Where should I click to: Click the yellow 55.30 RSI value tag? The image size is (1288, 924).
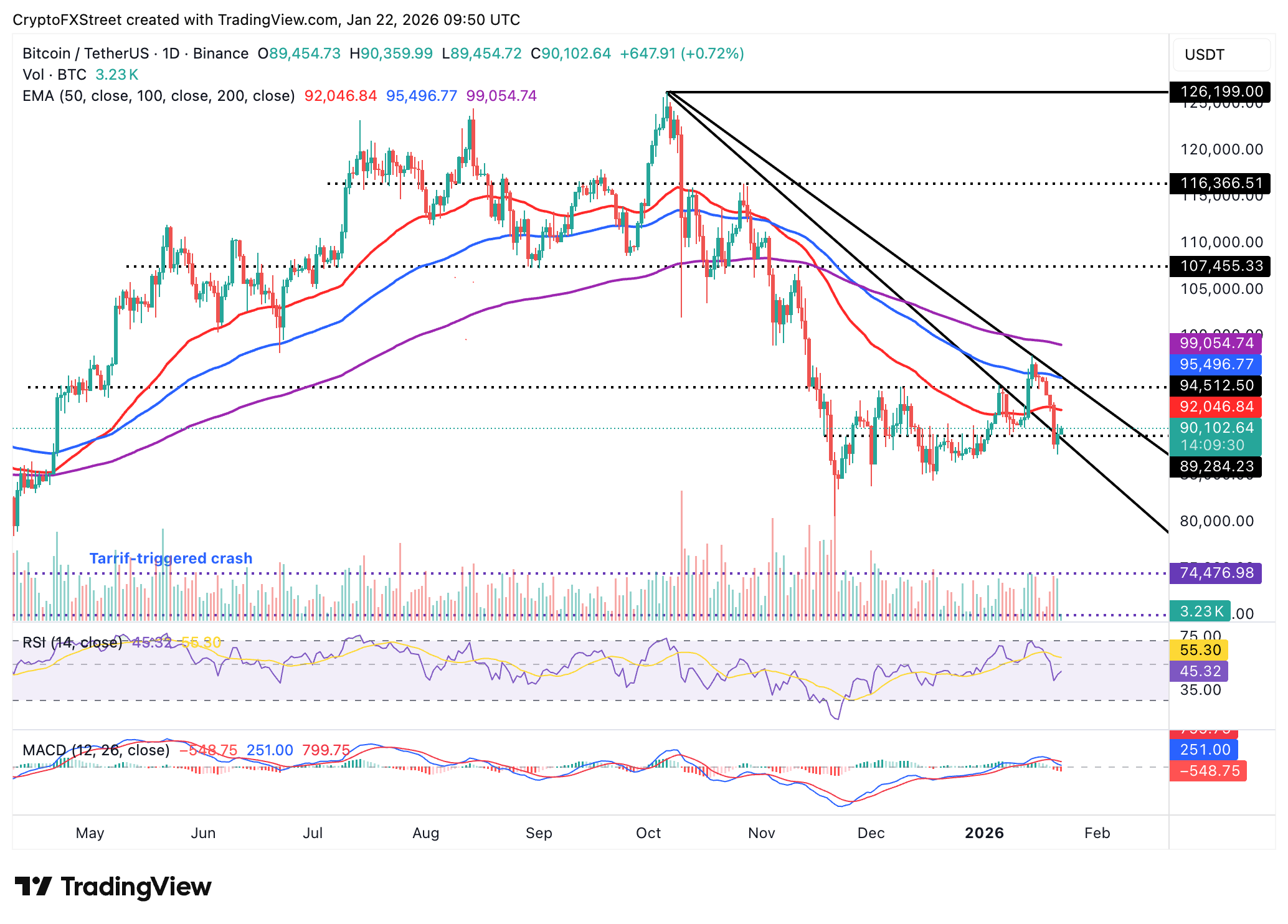tap(1200, 650)
